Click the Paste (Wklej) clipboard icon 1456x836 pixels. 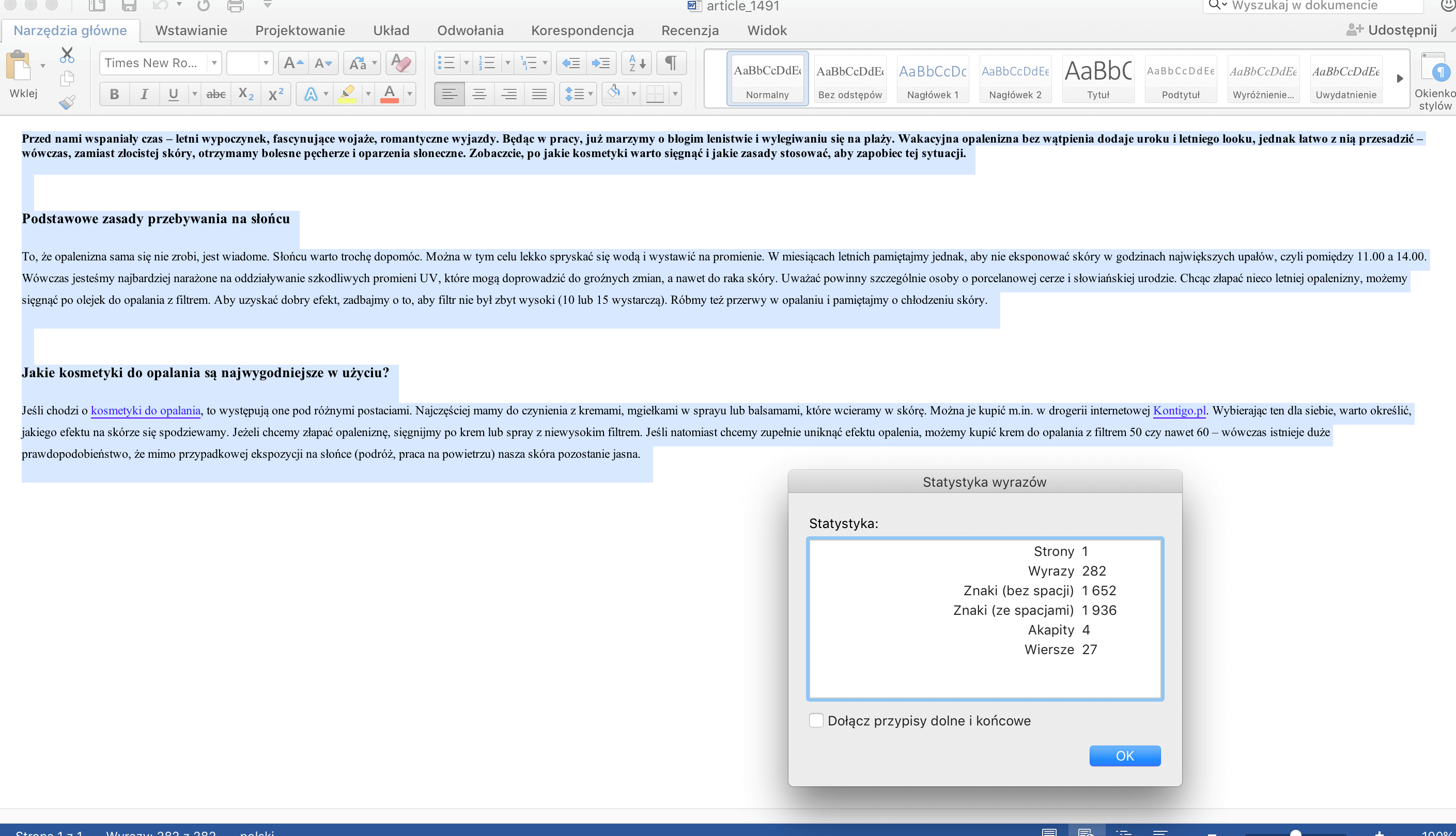[x=19, y=66]
